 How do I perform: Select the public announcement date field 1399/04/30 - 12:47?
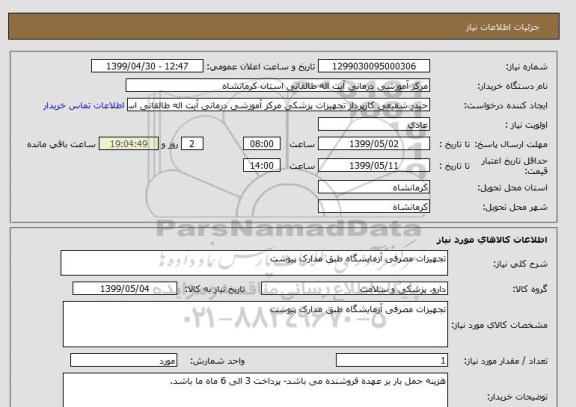coord(147,66)
